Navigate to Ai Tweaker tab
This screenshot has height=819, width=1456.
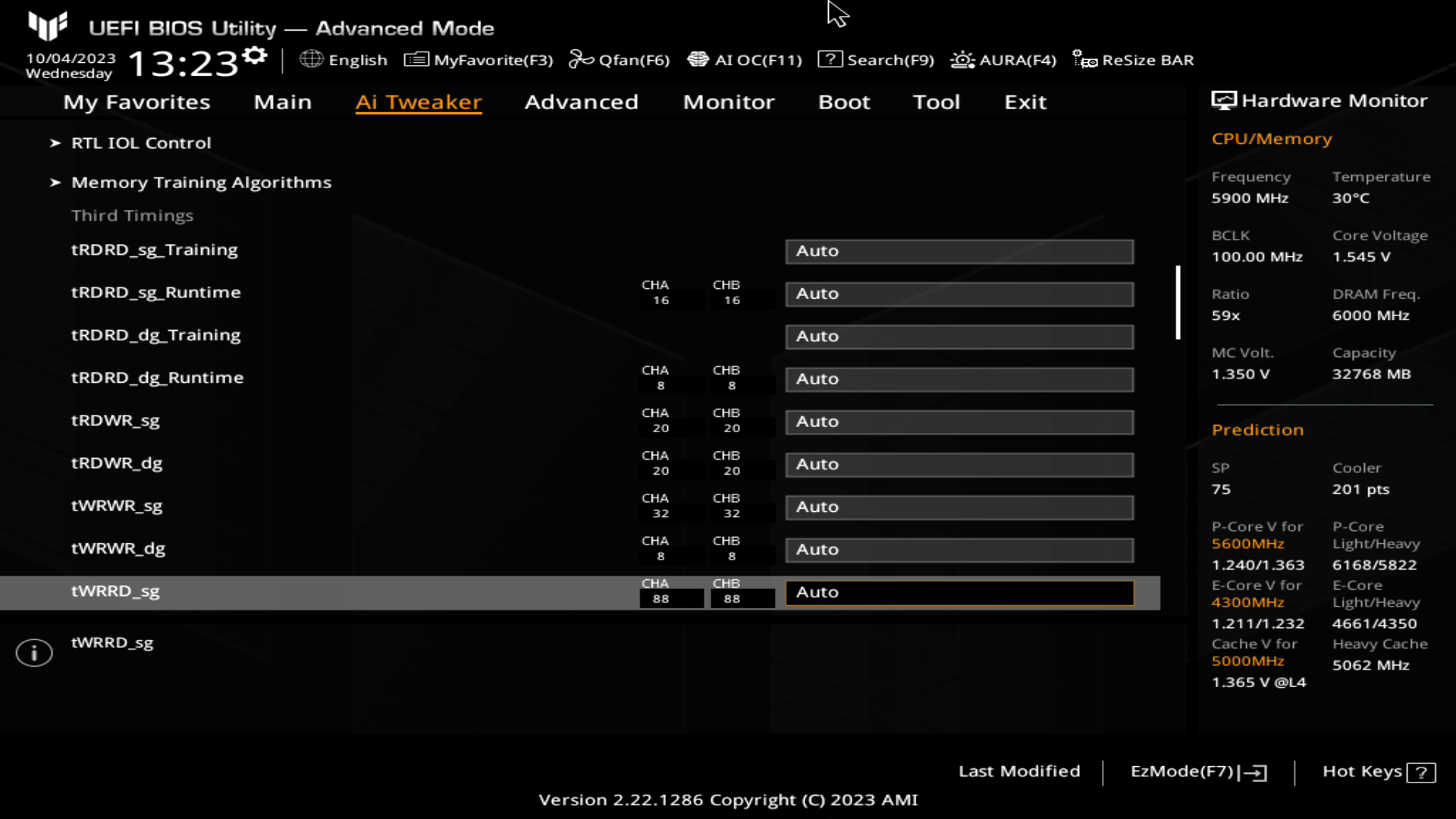[x=418, y=101]
